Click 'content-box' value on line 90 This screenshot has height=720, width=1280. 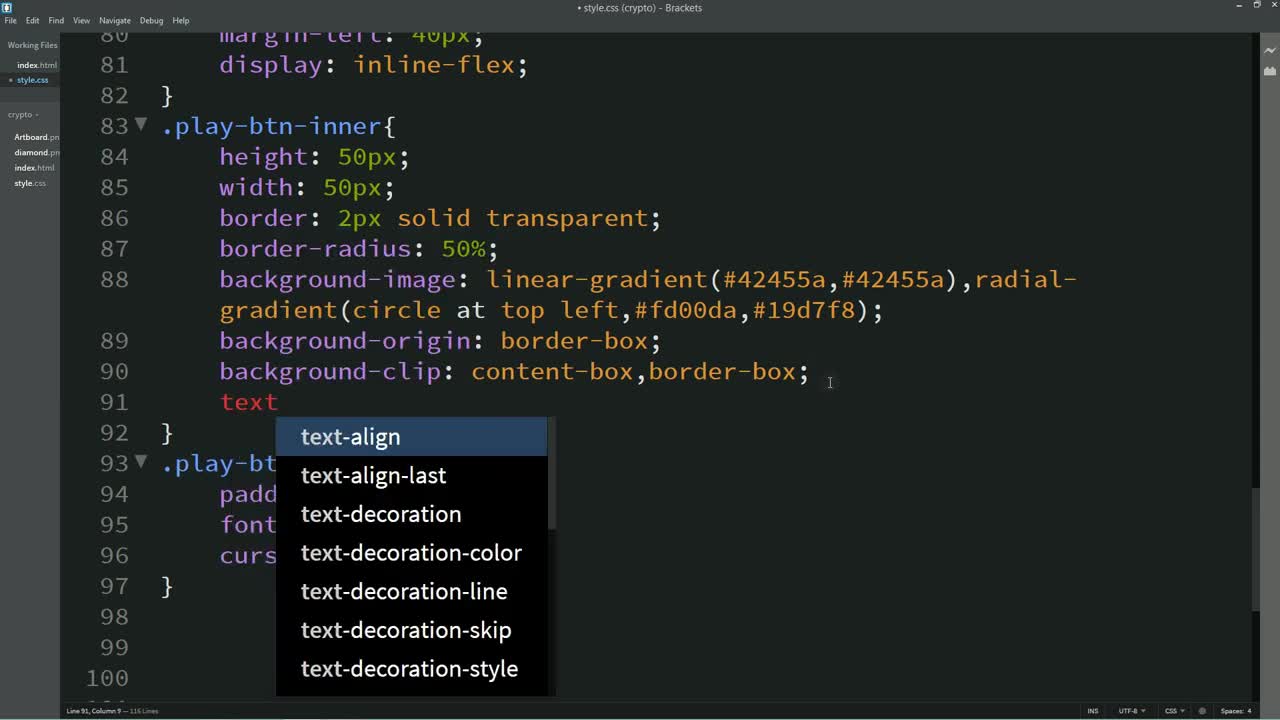(552, 371)
